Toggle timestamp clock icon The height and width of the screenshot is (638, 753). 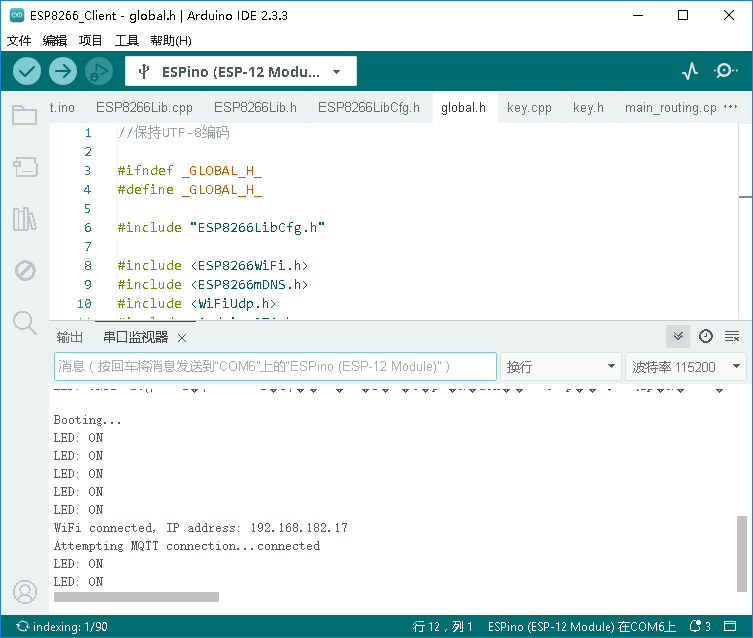point(705,336)
